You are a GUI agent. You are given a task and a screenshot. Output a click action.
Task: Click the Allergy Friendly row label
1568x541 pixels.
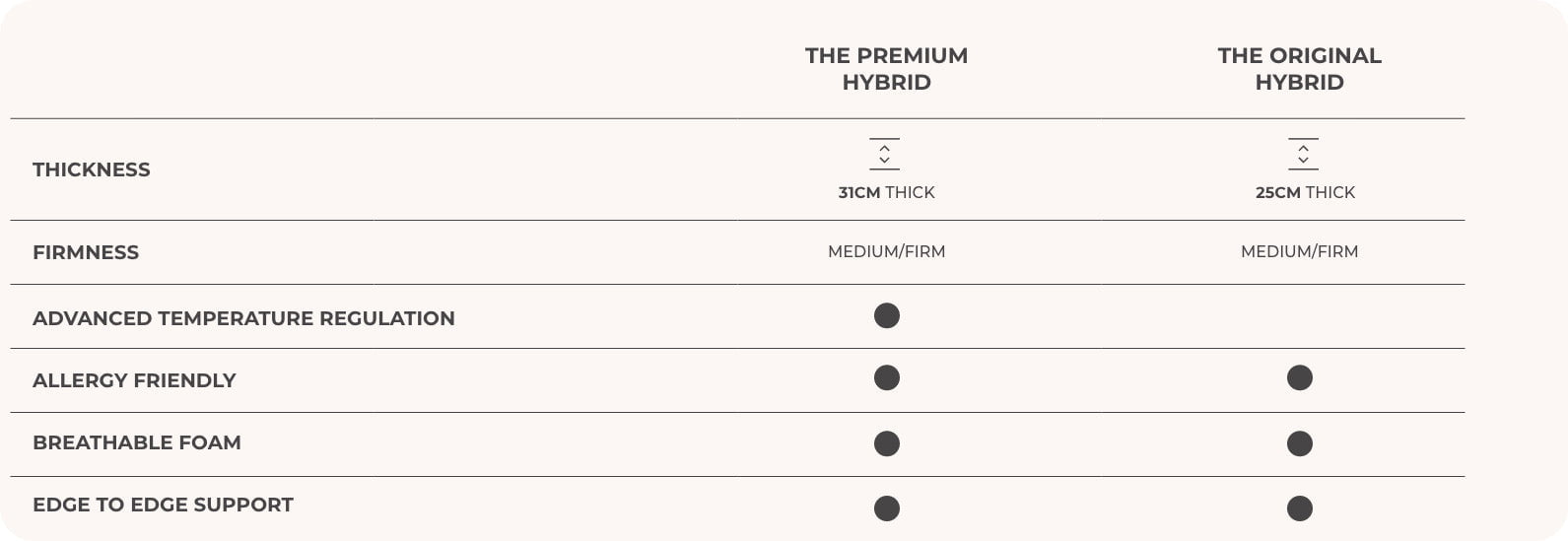pos(134,380)
